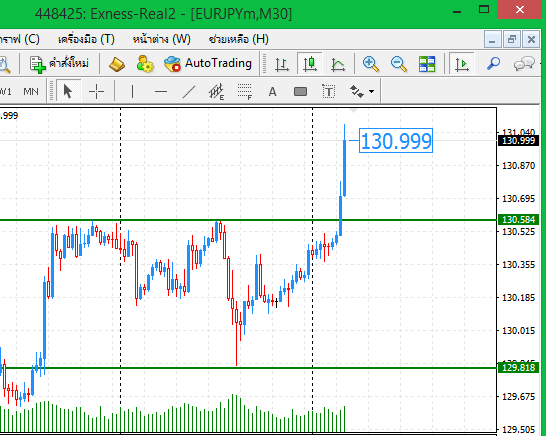
Task: Tile chart windows icon
Action: [427, 64]
